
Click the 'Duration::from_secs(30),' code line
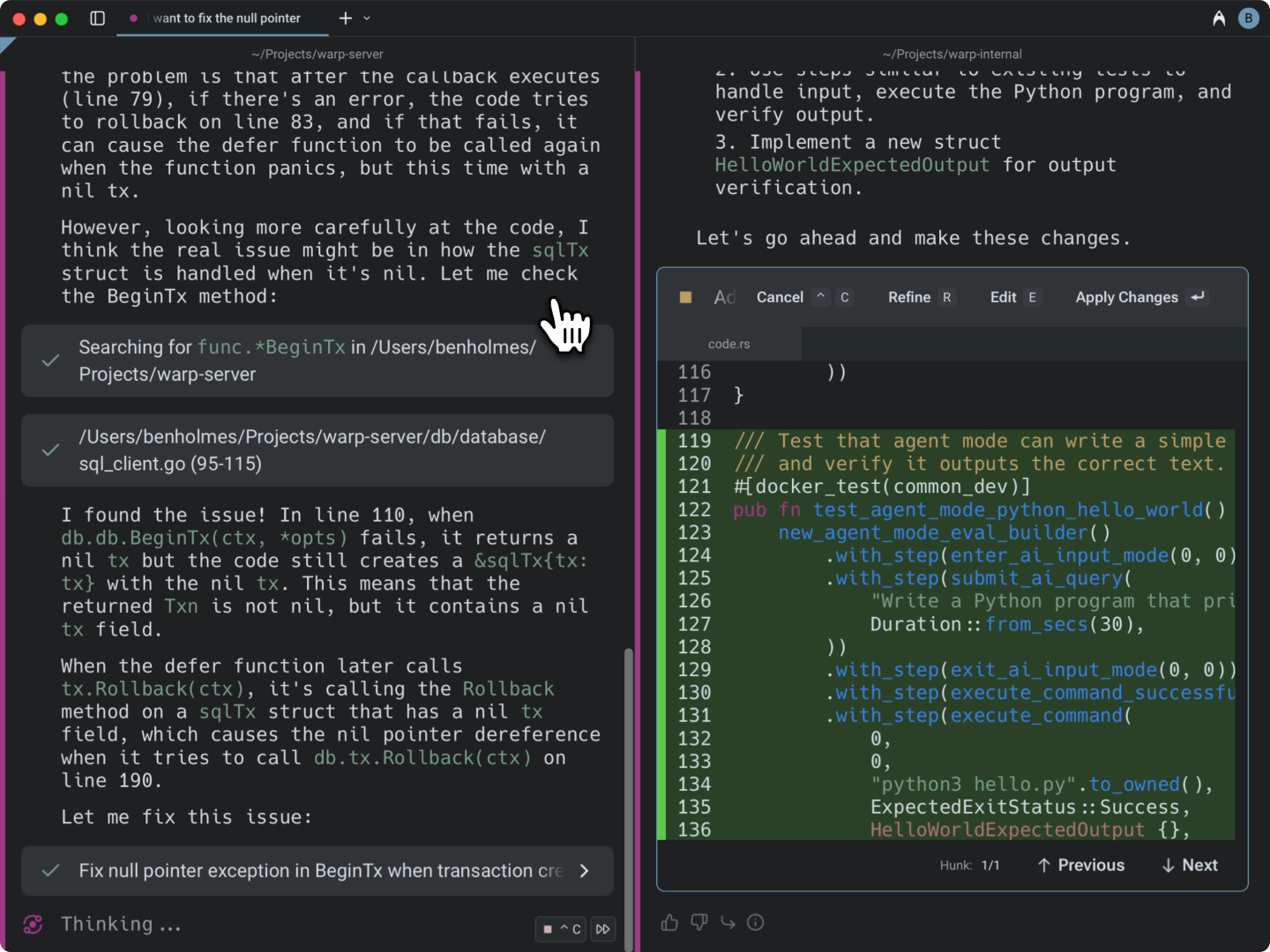[1007, 624]
